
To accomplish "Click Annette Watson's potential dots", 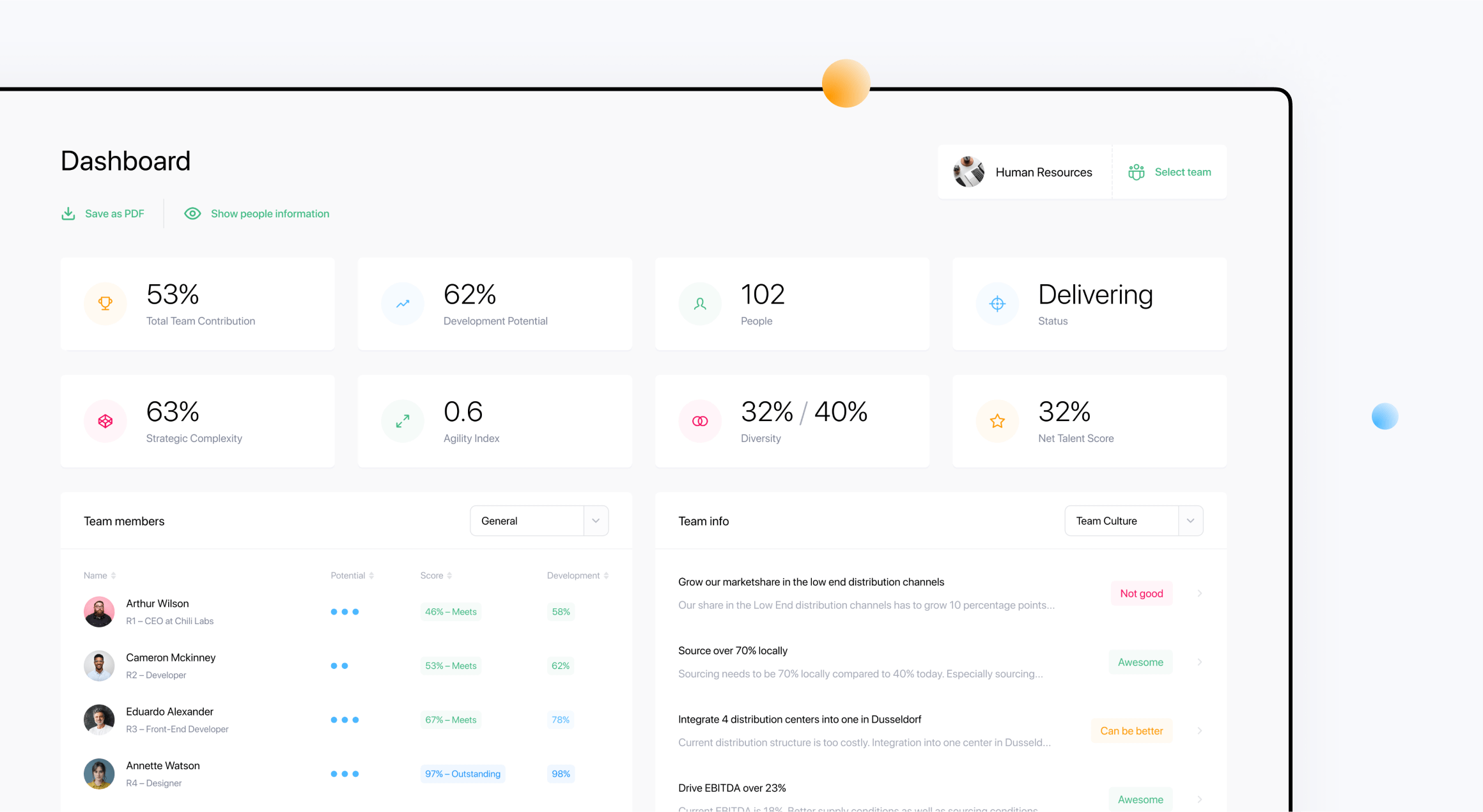I will pos(345,774).
